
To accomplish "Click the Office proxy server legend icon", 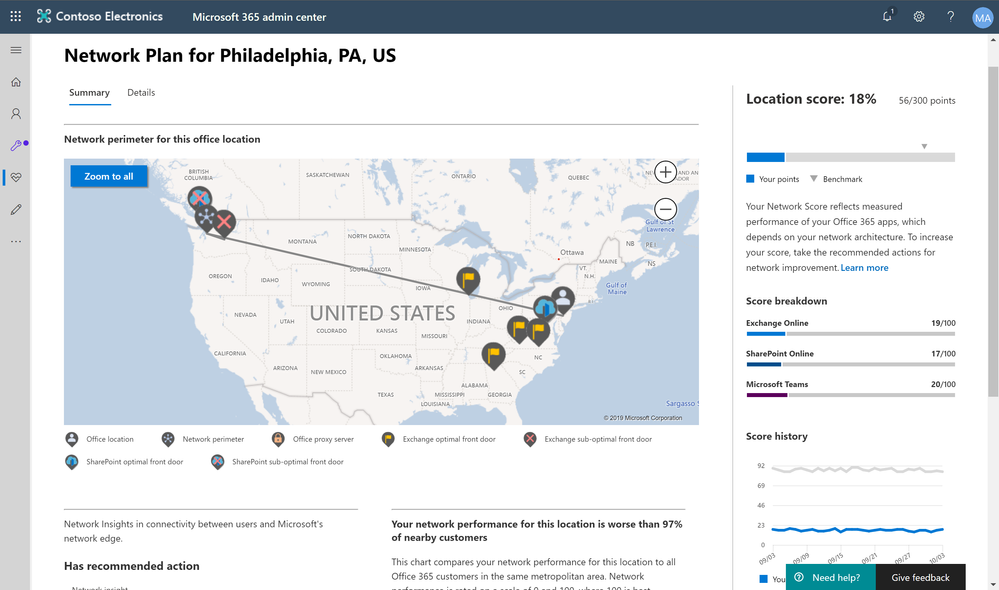I will 278,439.
